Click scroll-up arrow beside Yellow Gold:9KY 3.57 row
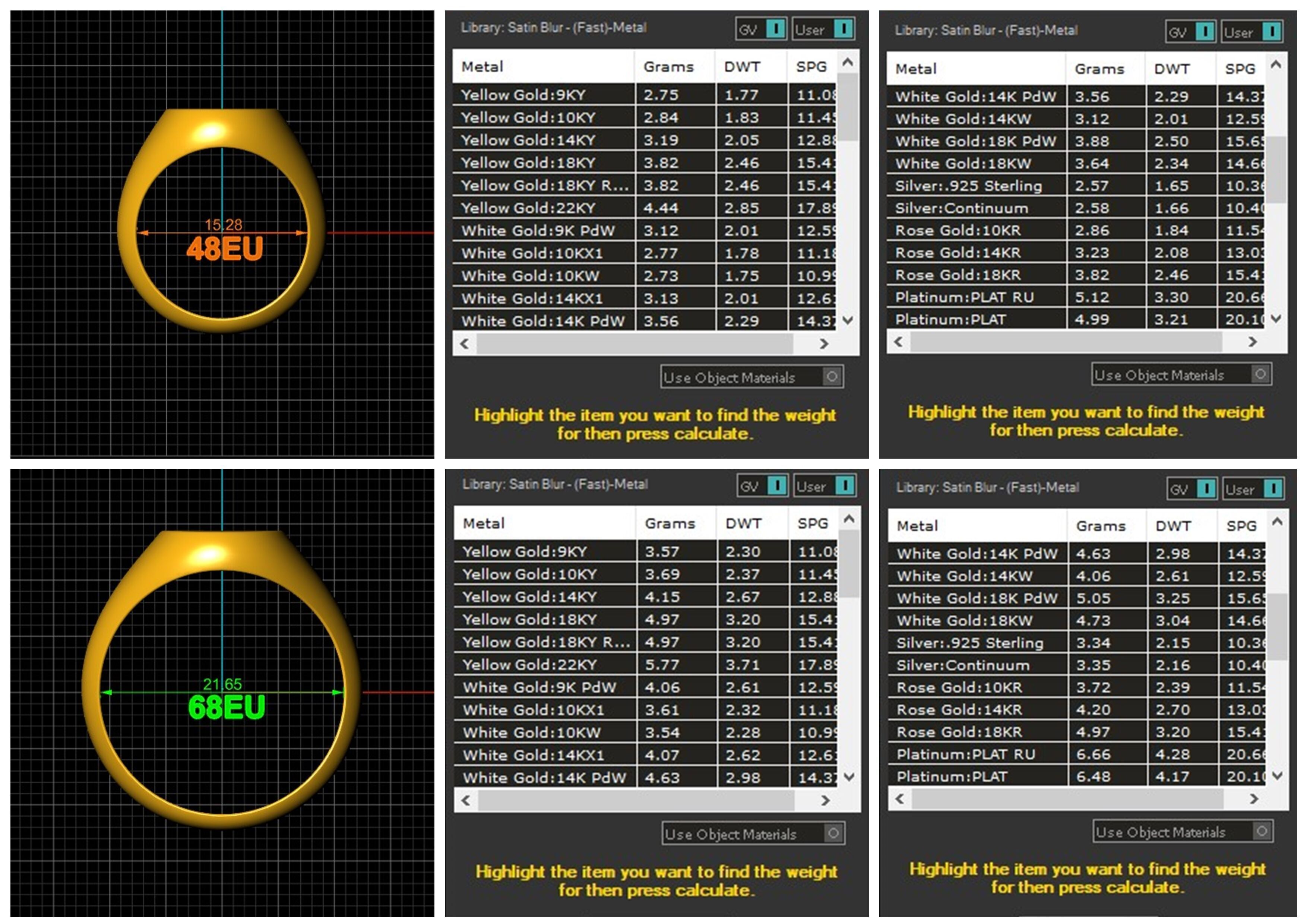 pyautogui.click(x=849, y=519)
